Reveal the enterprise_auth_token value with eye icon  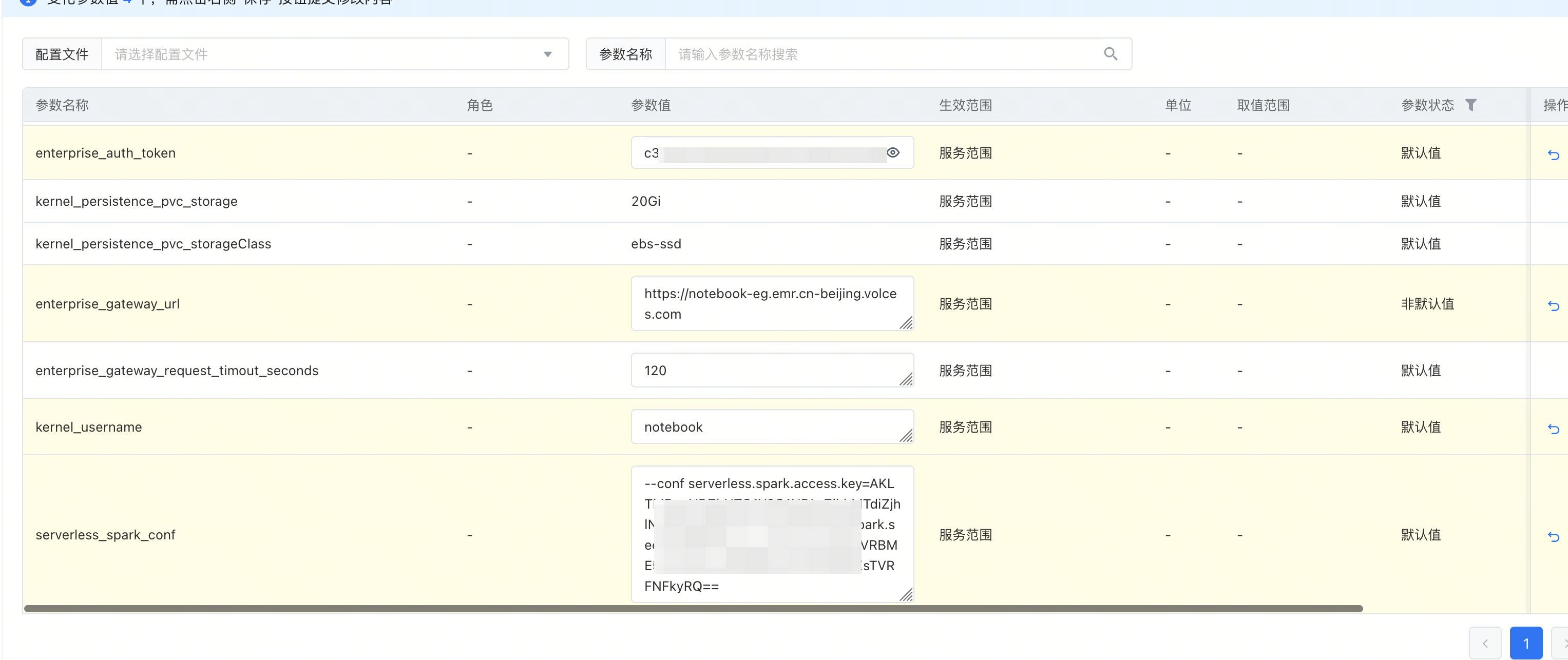pos(892,152)
